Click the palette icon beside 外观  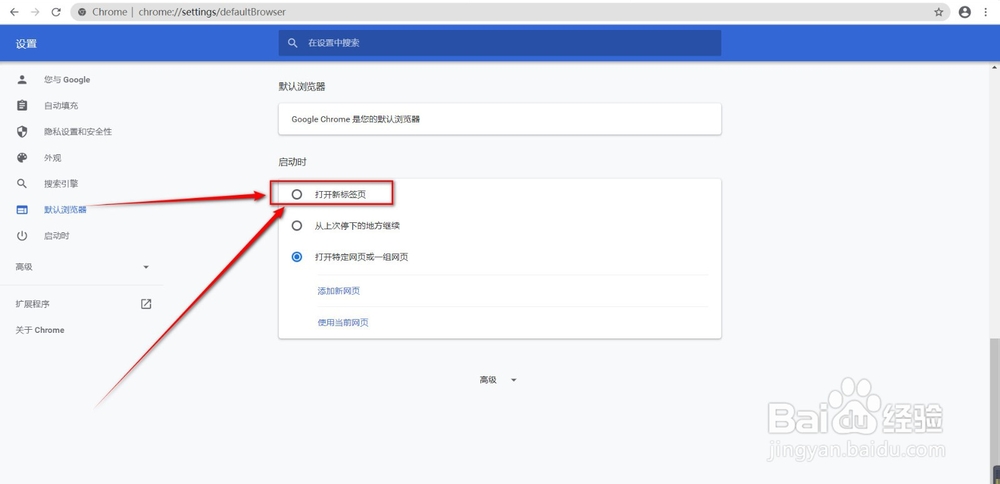[22, 158]
